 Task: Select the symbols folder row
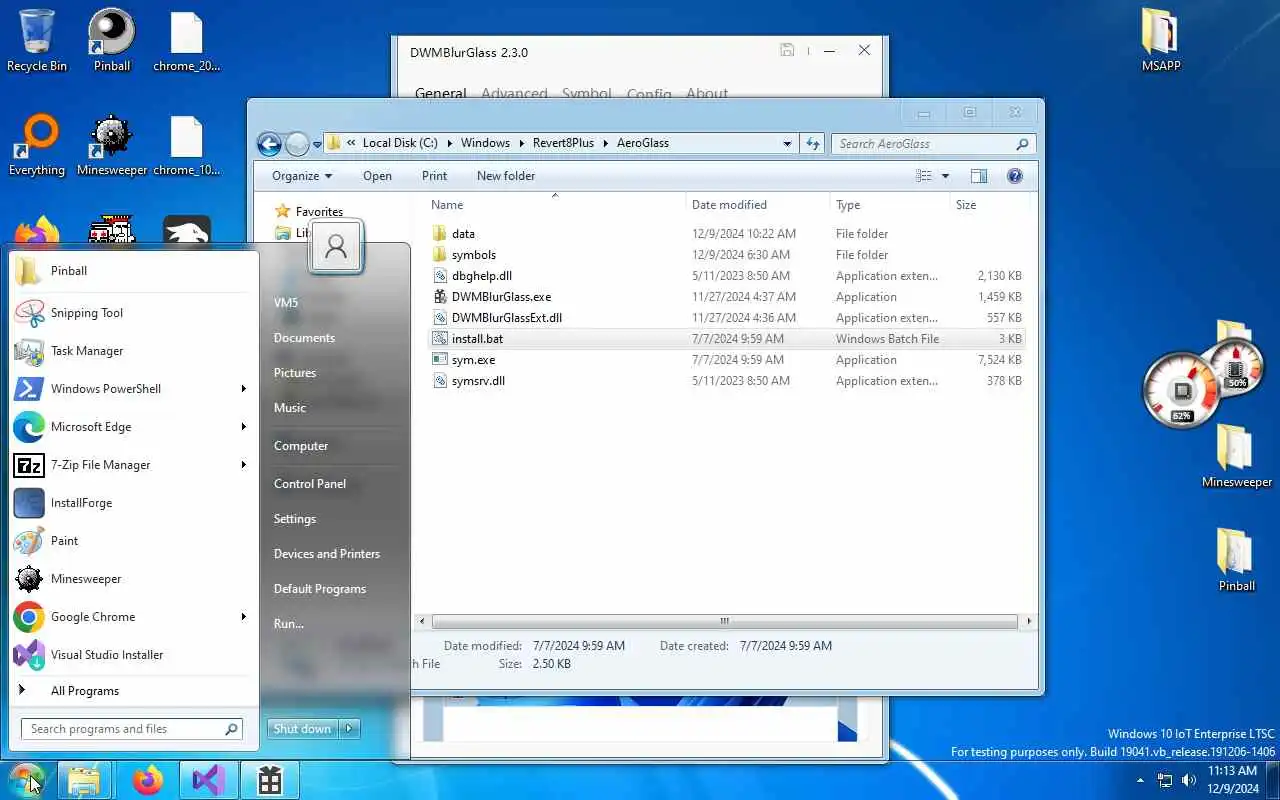pos(727,255)
